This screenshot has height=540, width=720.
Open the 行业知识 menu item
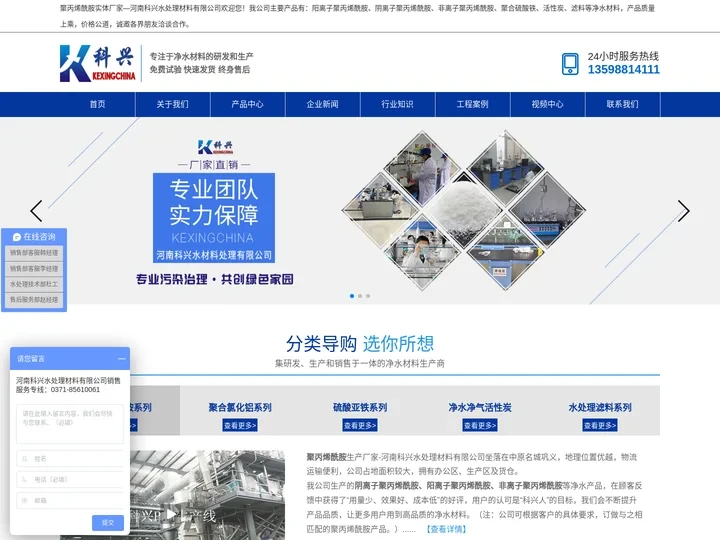click(398, 104)
